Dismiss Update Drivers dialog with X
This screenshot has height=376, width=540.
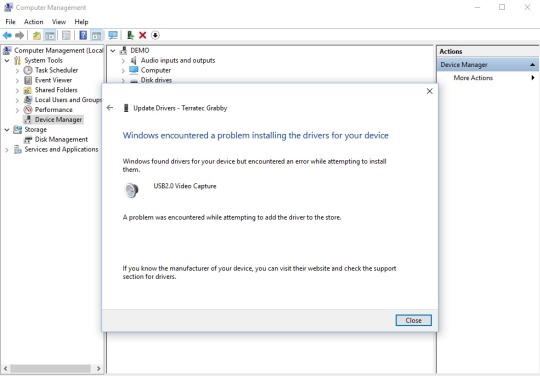coord(430,91)
